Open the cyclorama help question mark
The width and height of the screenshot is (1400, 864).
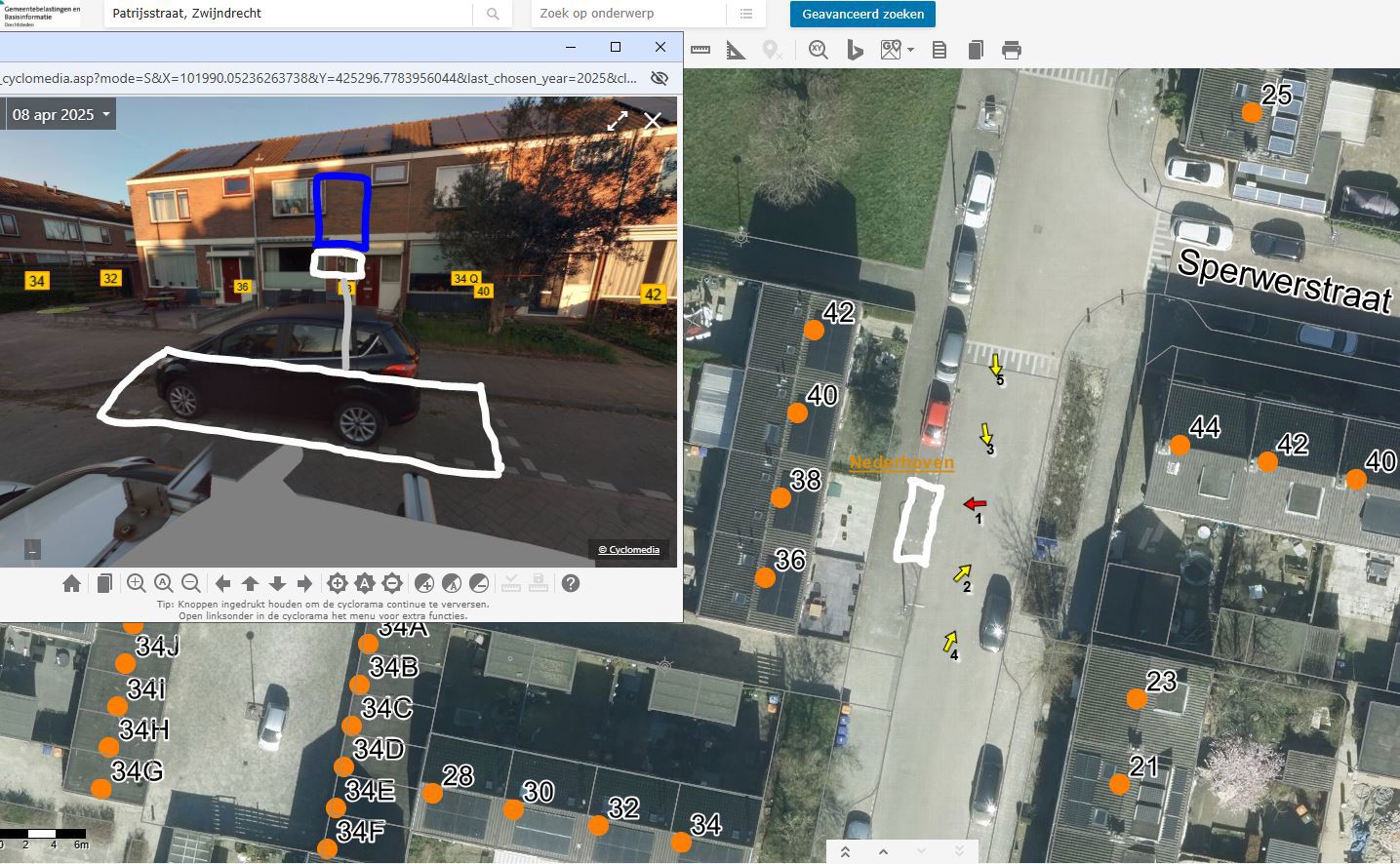[571, 583]
